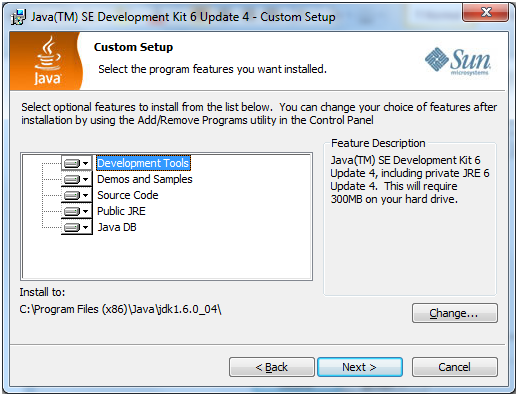Open the Development Tools install option dropdown arrow
Screen dimensions: 518x396
pyautogui.click(x=86, y=163)
